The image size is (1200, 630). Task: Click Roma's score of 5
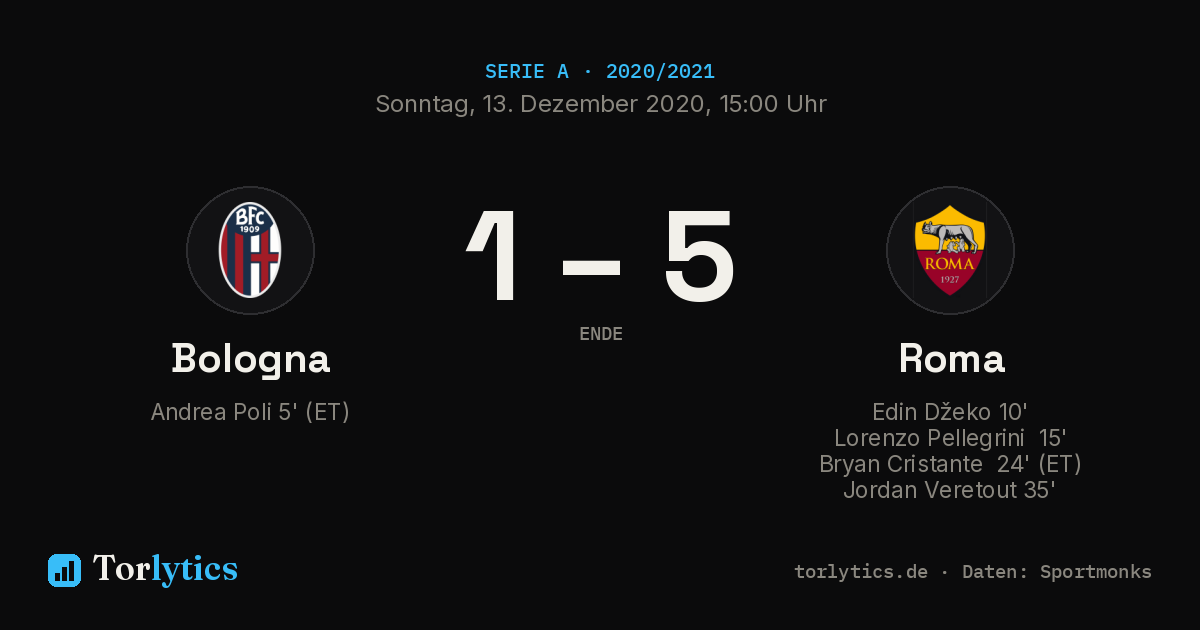coord(699,256)
